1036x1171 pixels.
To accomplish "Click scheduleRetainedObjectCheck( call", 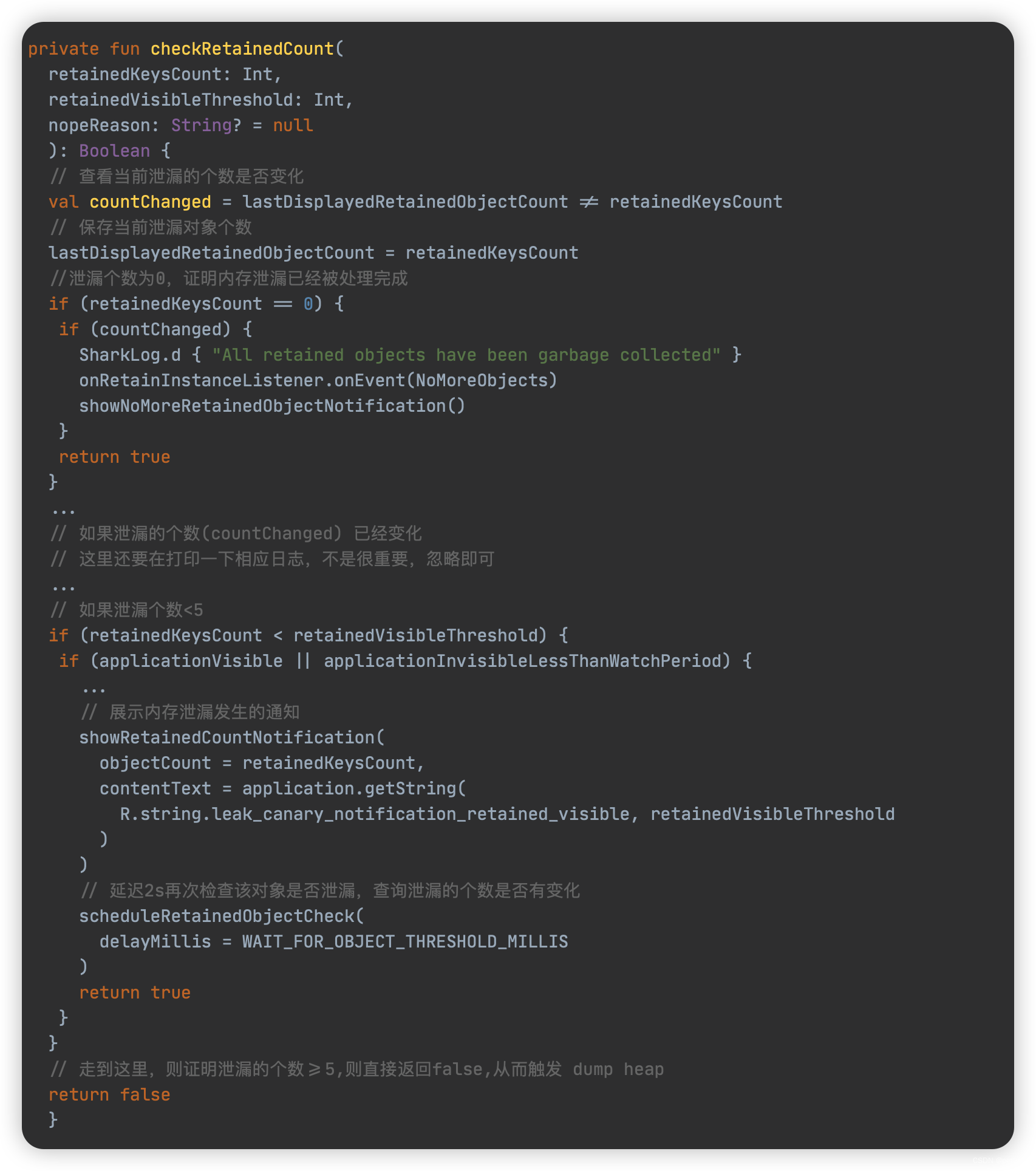I will [222, 916].
